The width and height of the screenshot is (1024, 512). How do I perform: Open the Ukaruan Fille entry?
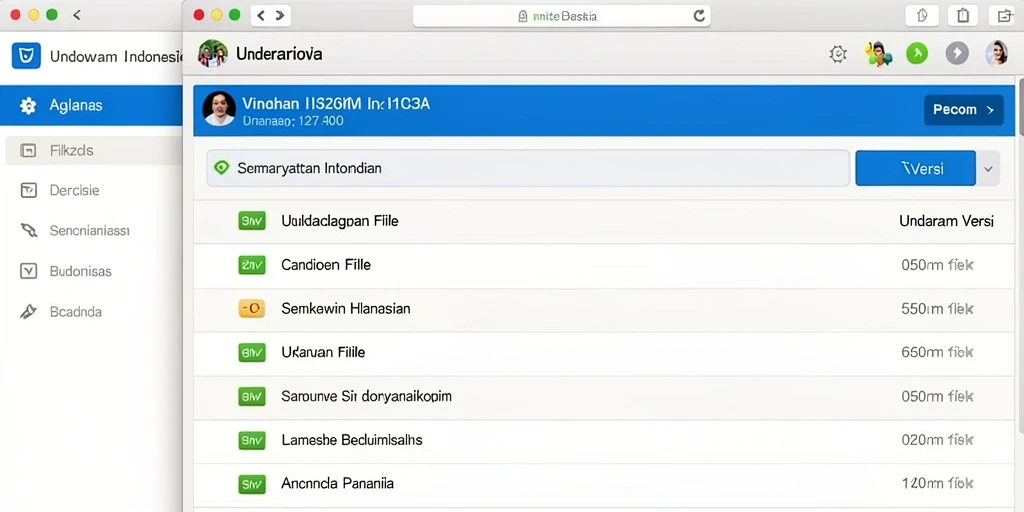coord(604,353)
